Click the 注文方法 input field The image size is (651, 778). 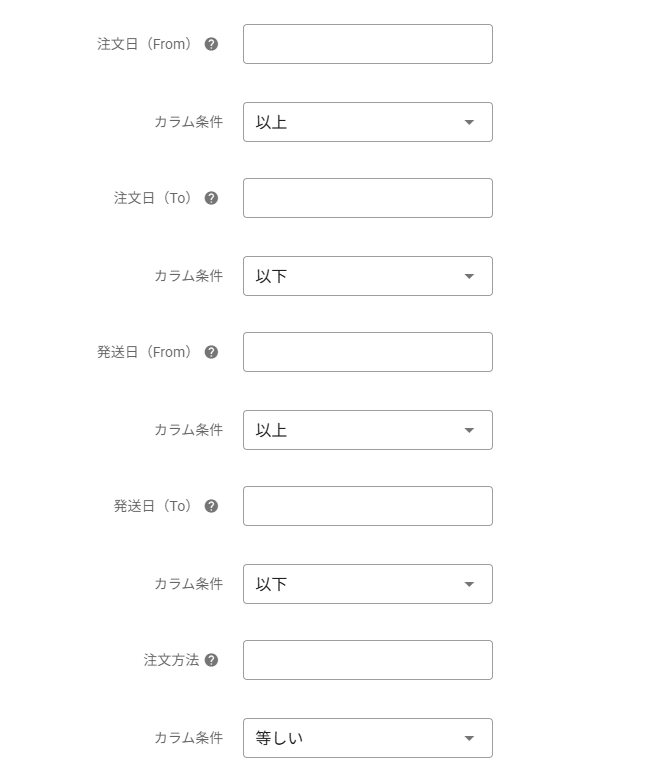pos(367,660)
